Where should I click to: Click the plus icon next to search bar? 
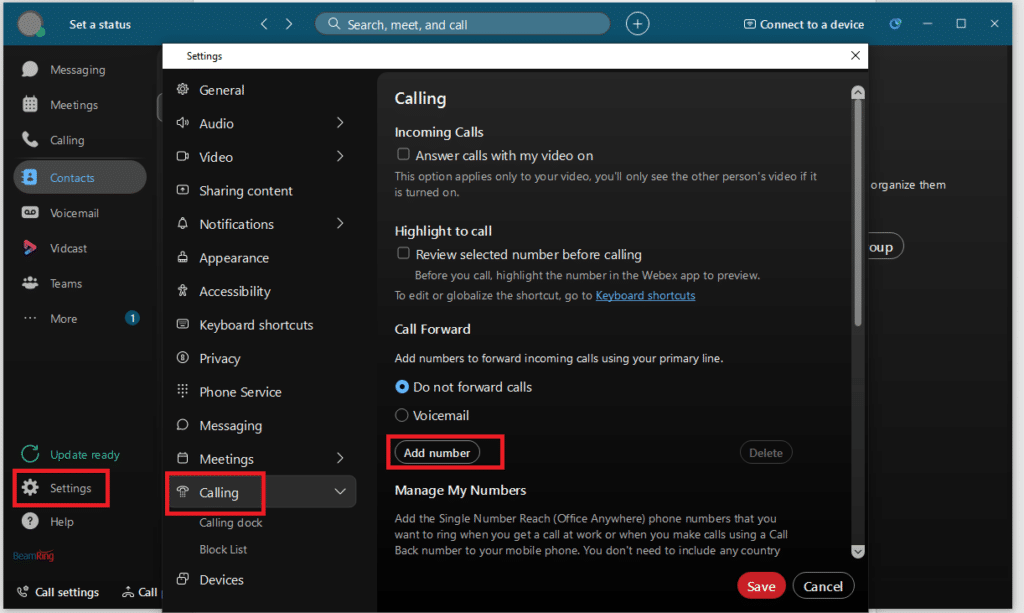637,24
